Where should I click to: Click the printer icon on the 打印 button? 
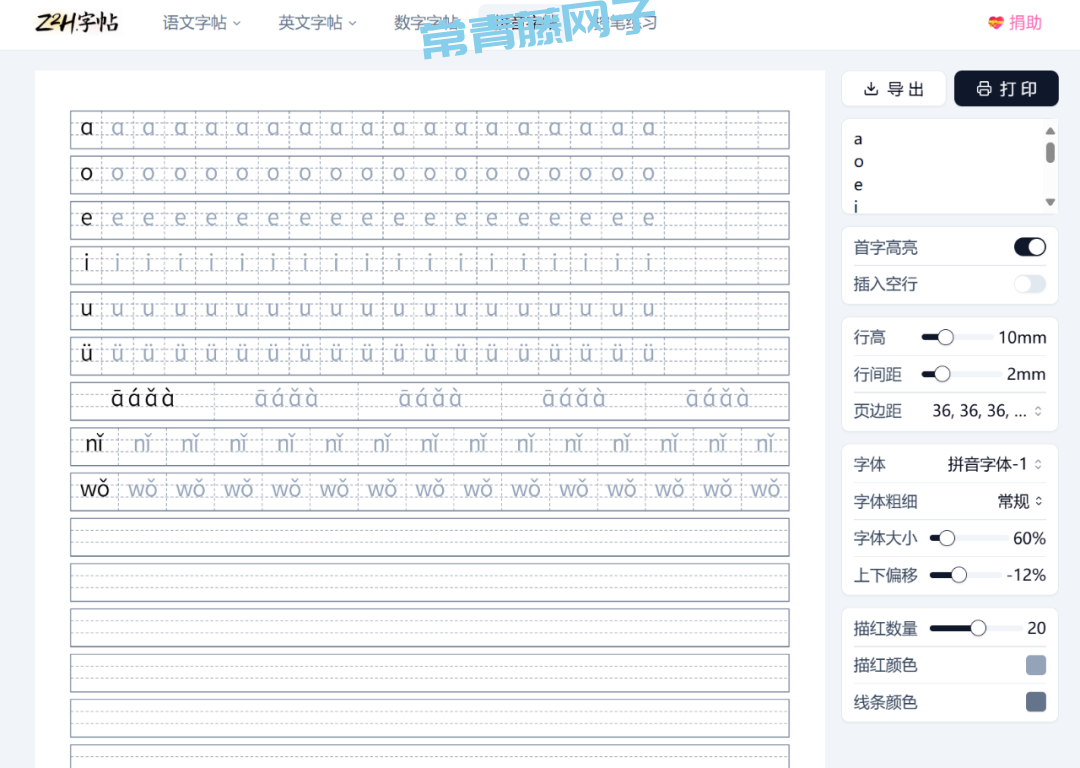click(984, 89)
